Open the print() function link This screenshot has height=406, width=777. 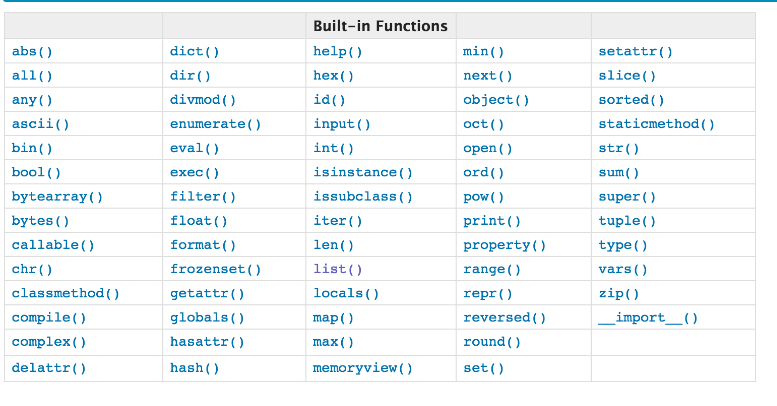(491, 221)
